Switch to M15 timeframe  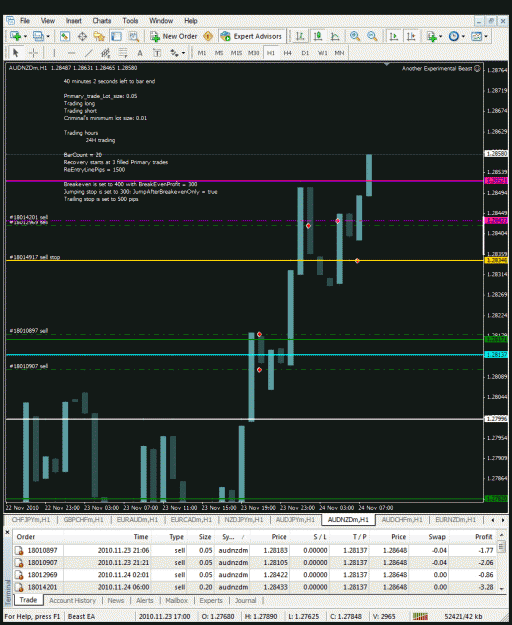click(x=236, y=53)
